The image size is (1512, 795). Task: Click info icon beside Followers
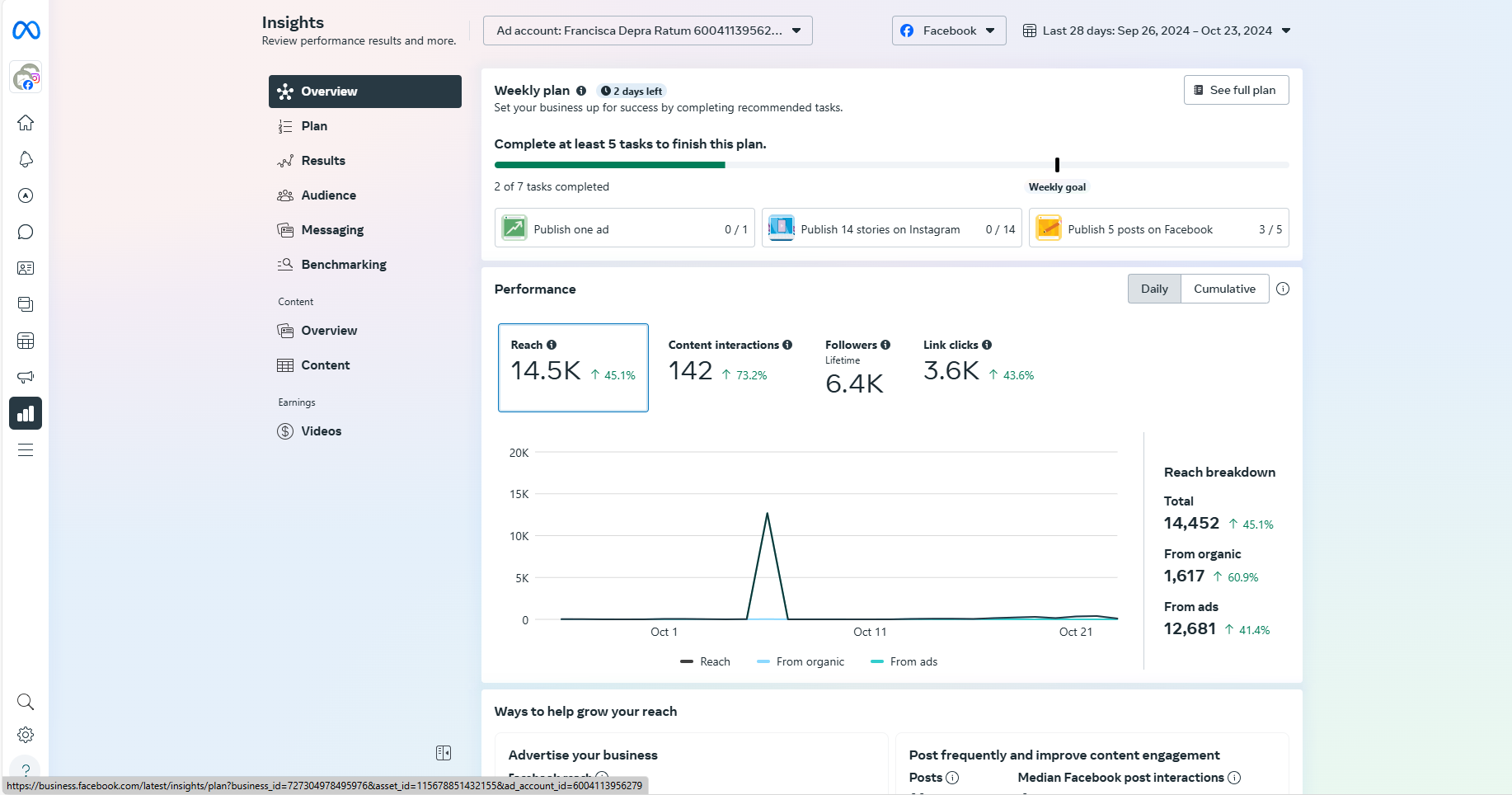[885, 345]
